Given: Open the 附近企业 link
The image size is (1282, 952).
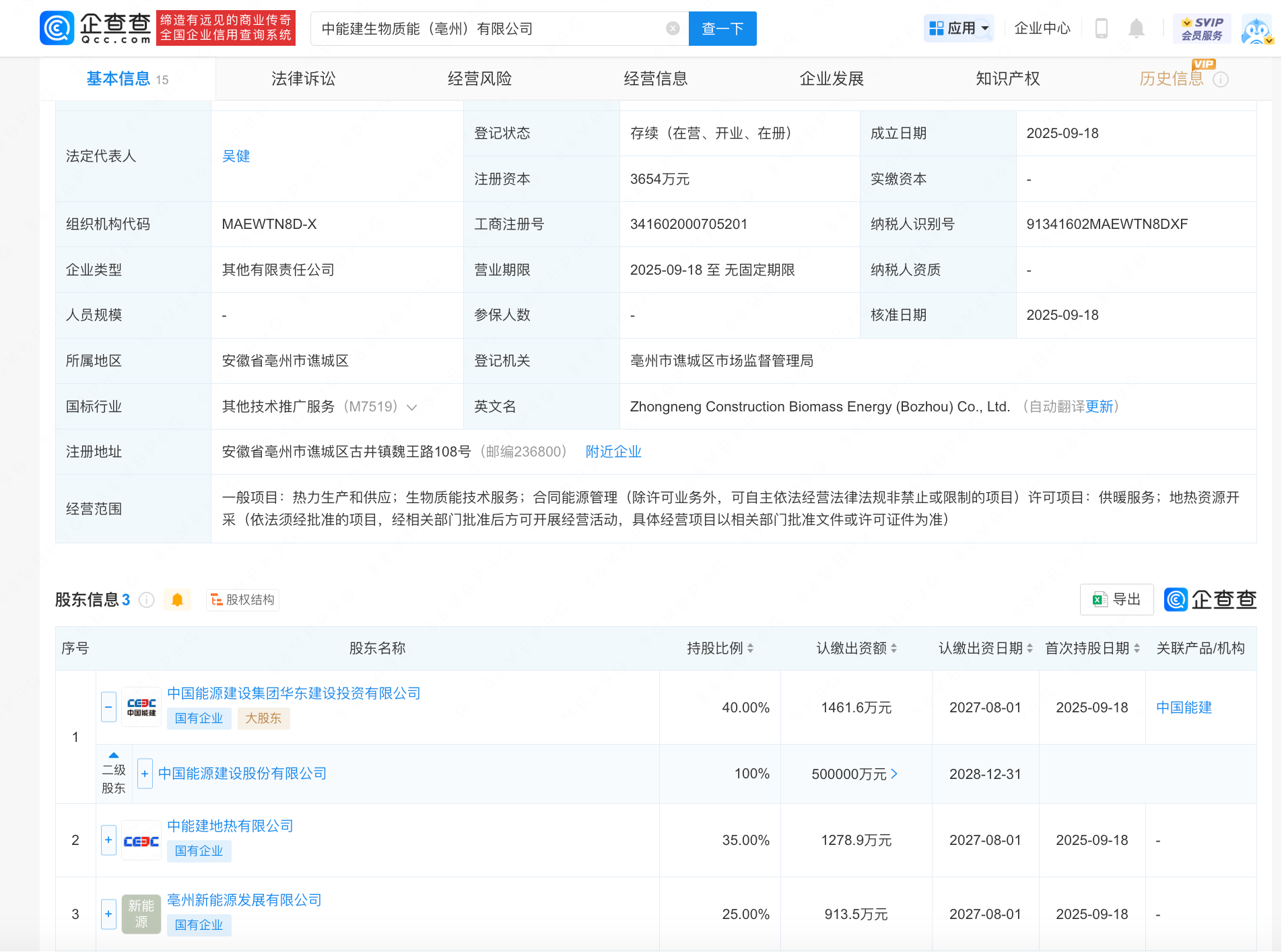Looking at the screenshot, I should [613, 452].
